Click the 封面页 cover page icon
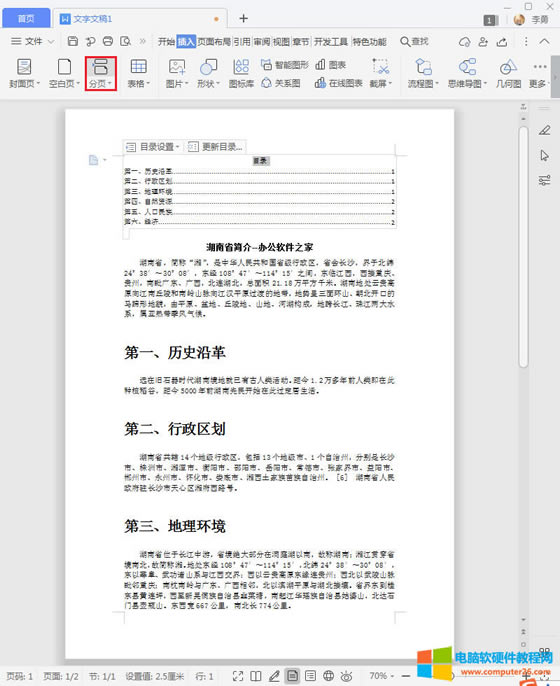The image size is (560, 686). coord(24,73)
